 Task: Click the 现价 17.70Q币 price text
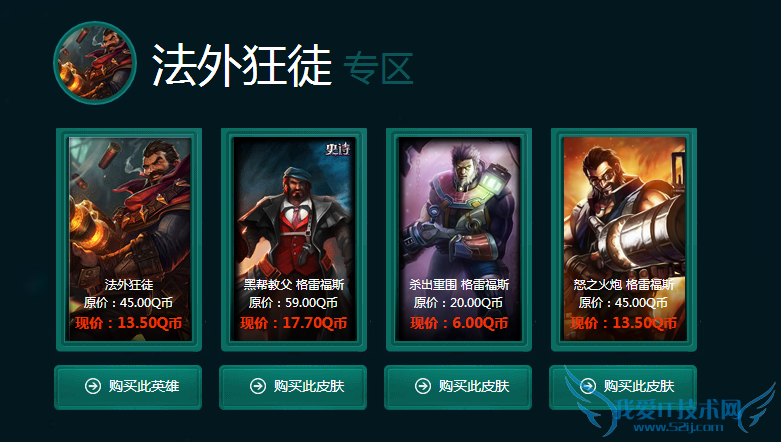click(x=293, y=323)
